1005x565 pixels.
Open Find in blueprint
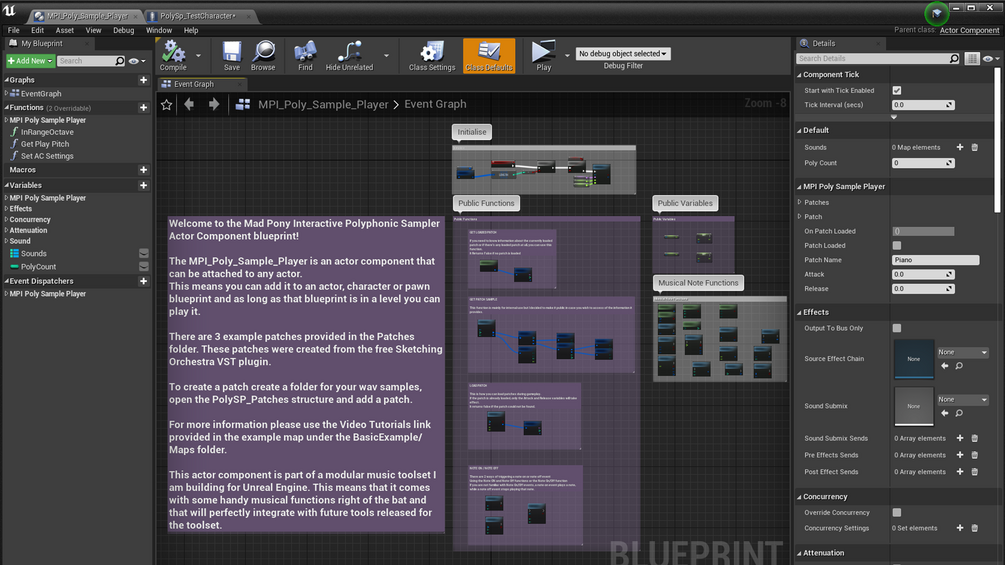(305, 55)
